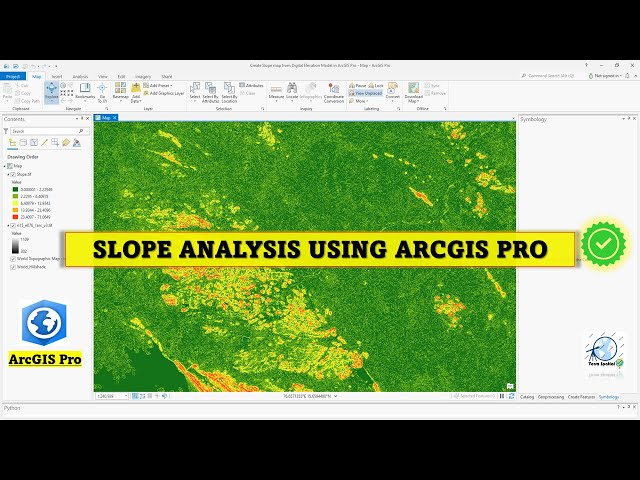Click the Go To XY tool
This screenshot has width=640, height=480.
102,92
